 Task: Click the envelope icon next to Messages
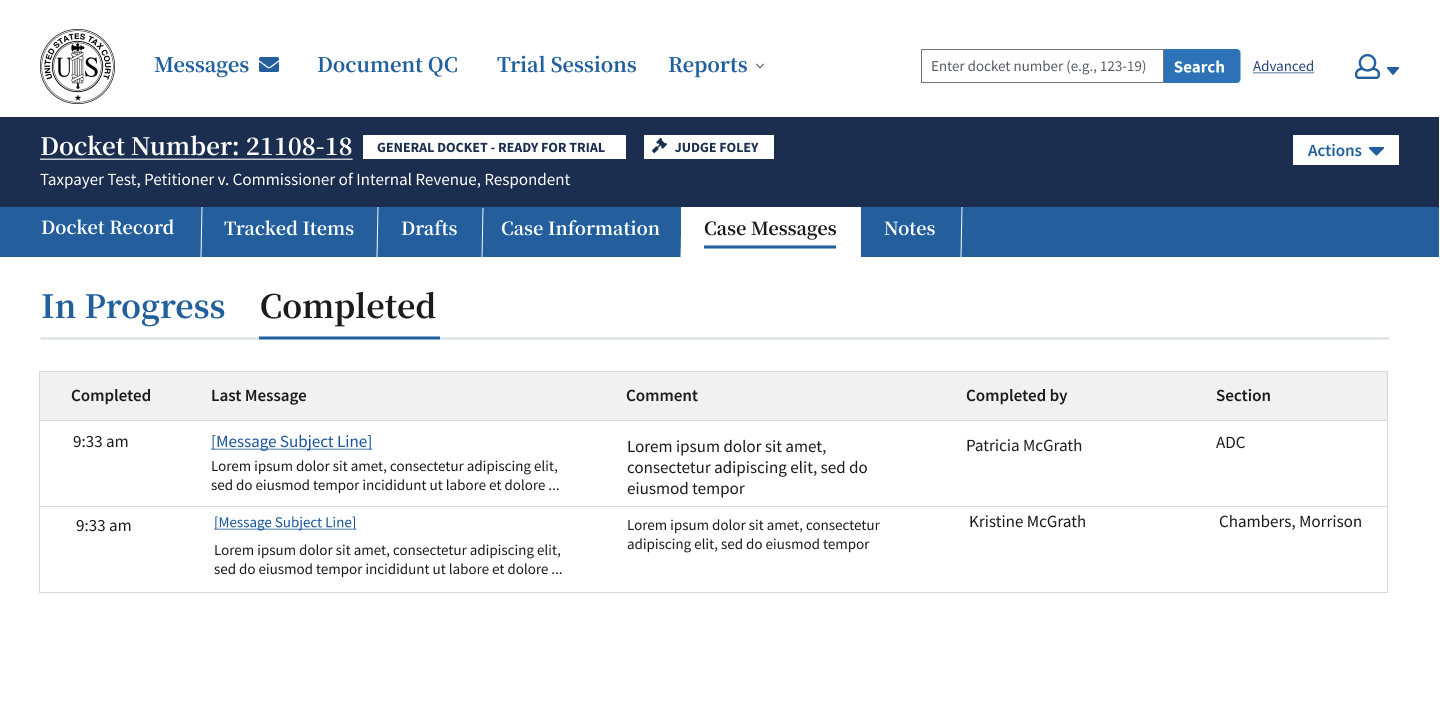(x=269, y=65)
